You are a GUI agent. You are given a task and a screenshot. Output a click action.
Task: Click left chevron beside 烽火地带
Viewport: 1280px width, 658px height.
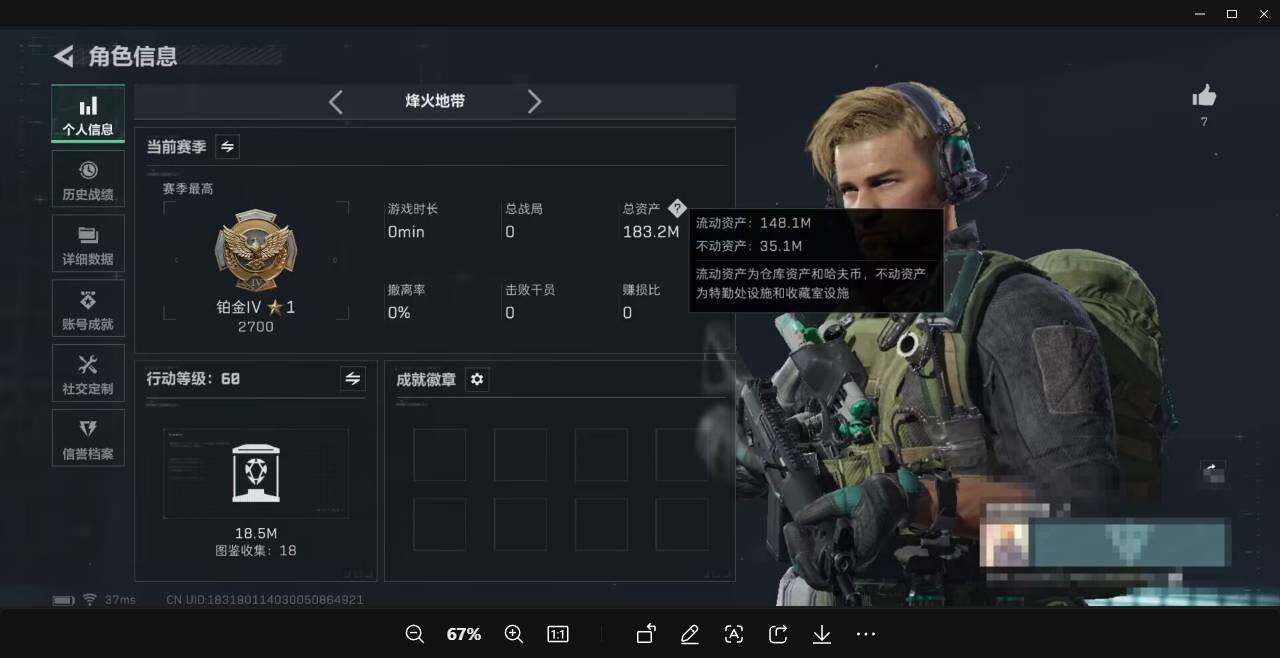tap(336, 101)
